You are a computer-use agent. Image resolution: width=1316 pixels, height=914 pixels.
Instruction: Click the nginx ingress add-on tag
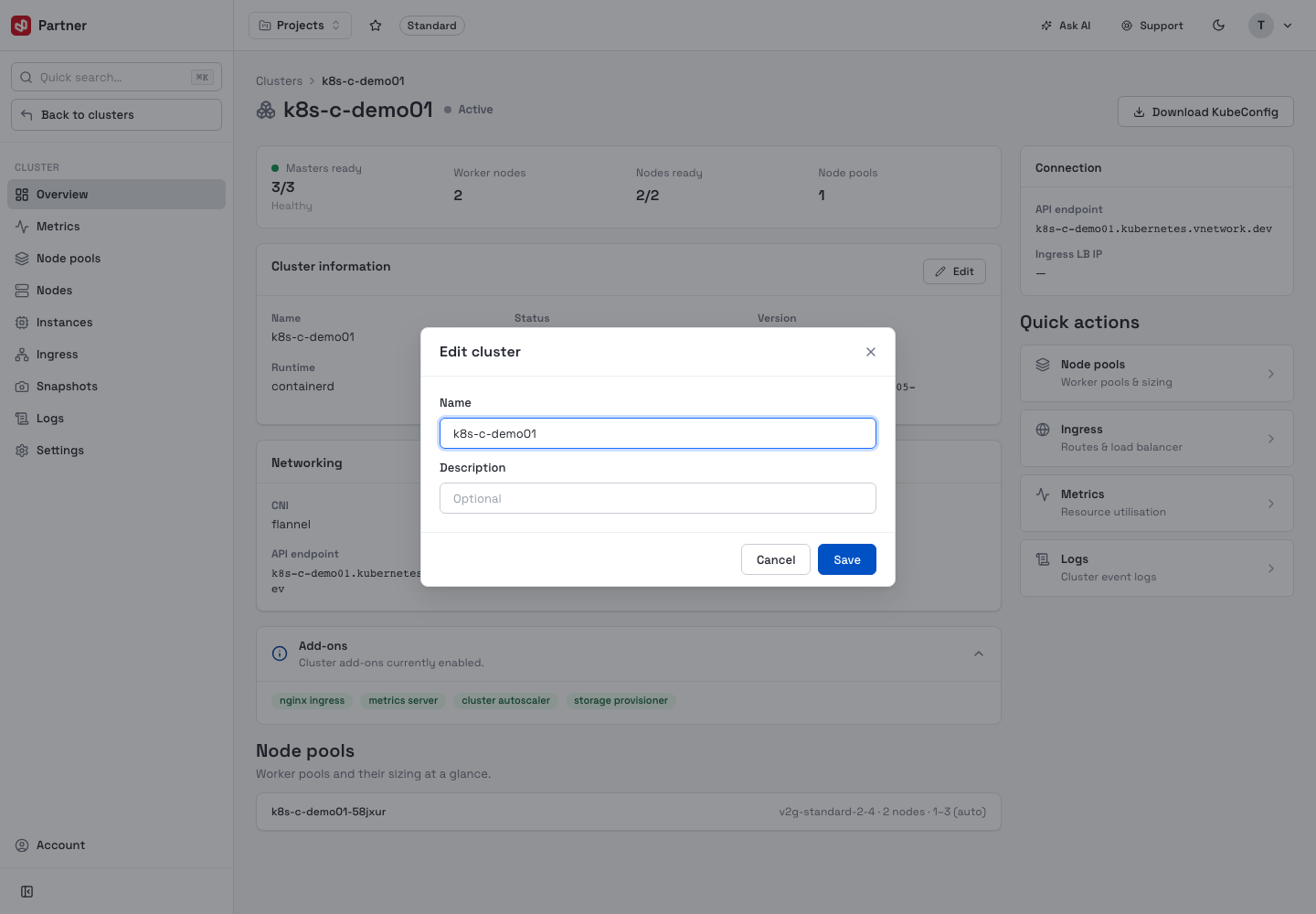coord(313,700)
